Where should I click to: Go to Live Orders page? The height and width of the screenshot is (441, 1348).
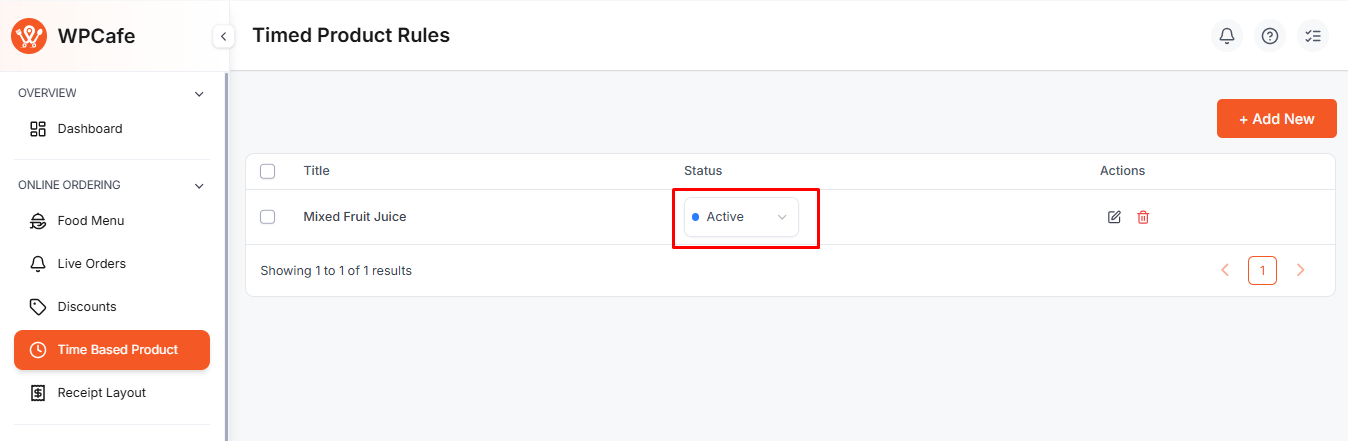tap(91, 264)
